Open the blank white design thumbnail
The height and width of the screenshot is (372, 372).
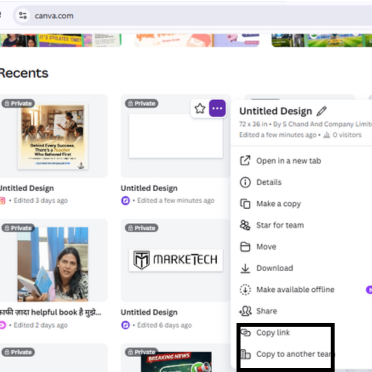pyautogui.click(x=176, y=136)
